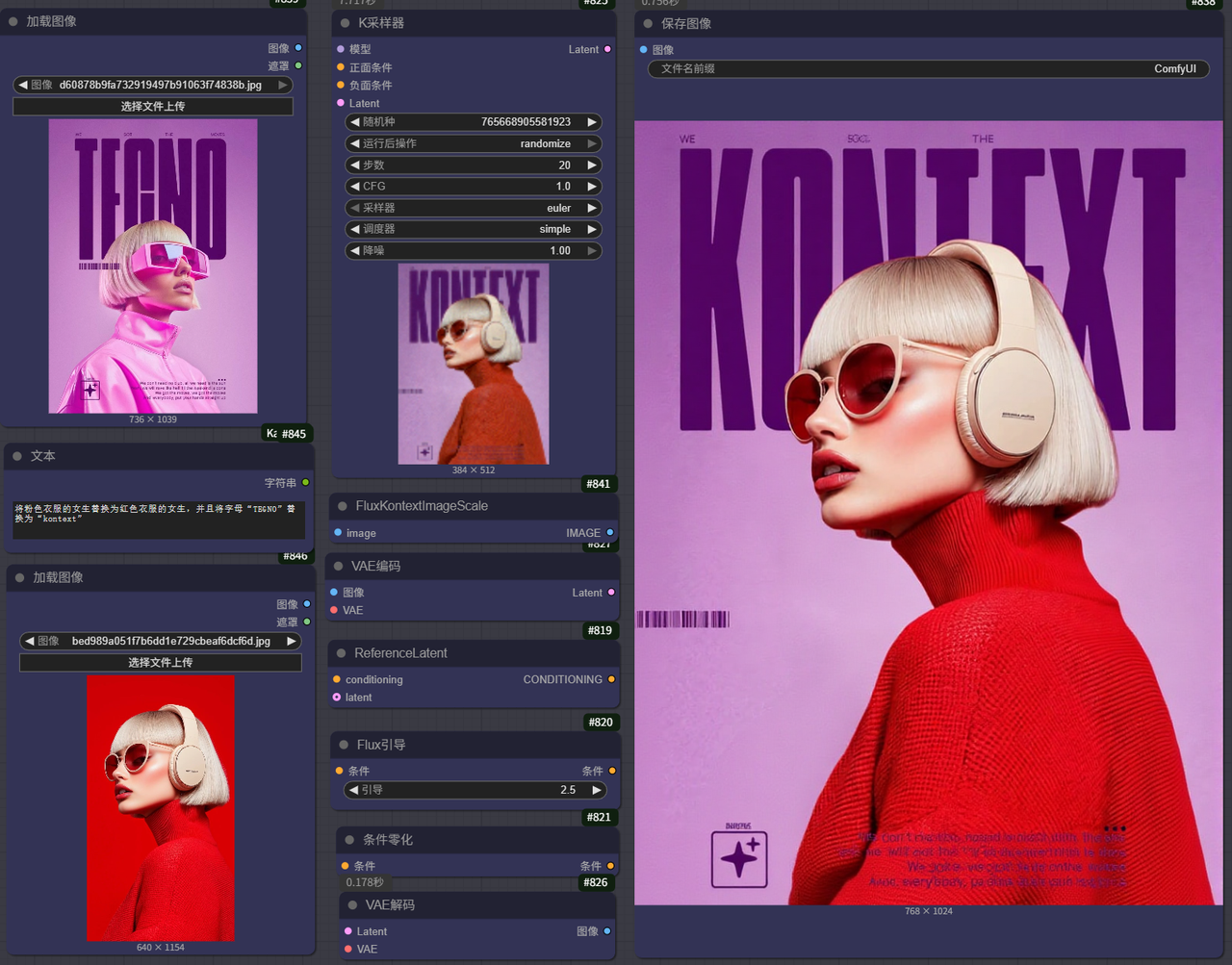Click the first 选择文件上传 button
Image resolution: width=1232 pixels, height=965 pixels.
tap(153, 107)
